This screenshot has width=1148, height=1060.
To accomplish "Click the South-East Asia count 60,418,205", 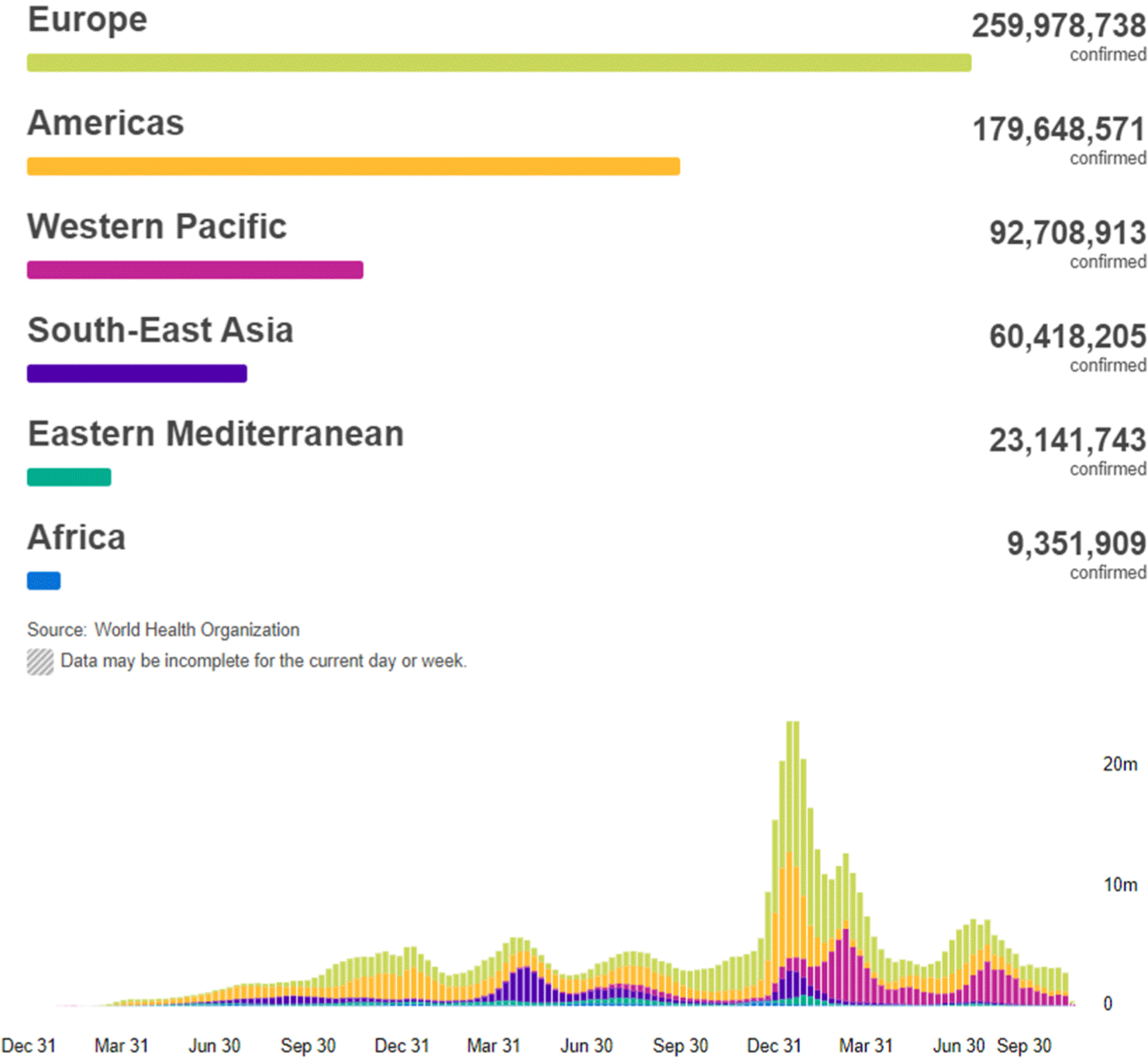I will tap(1067, 336).
